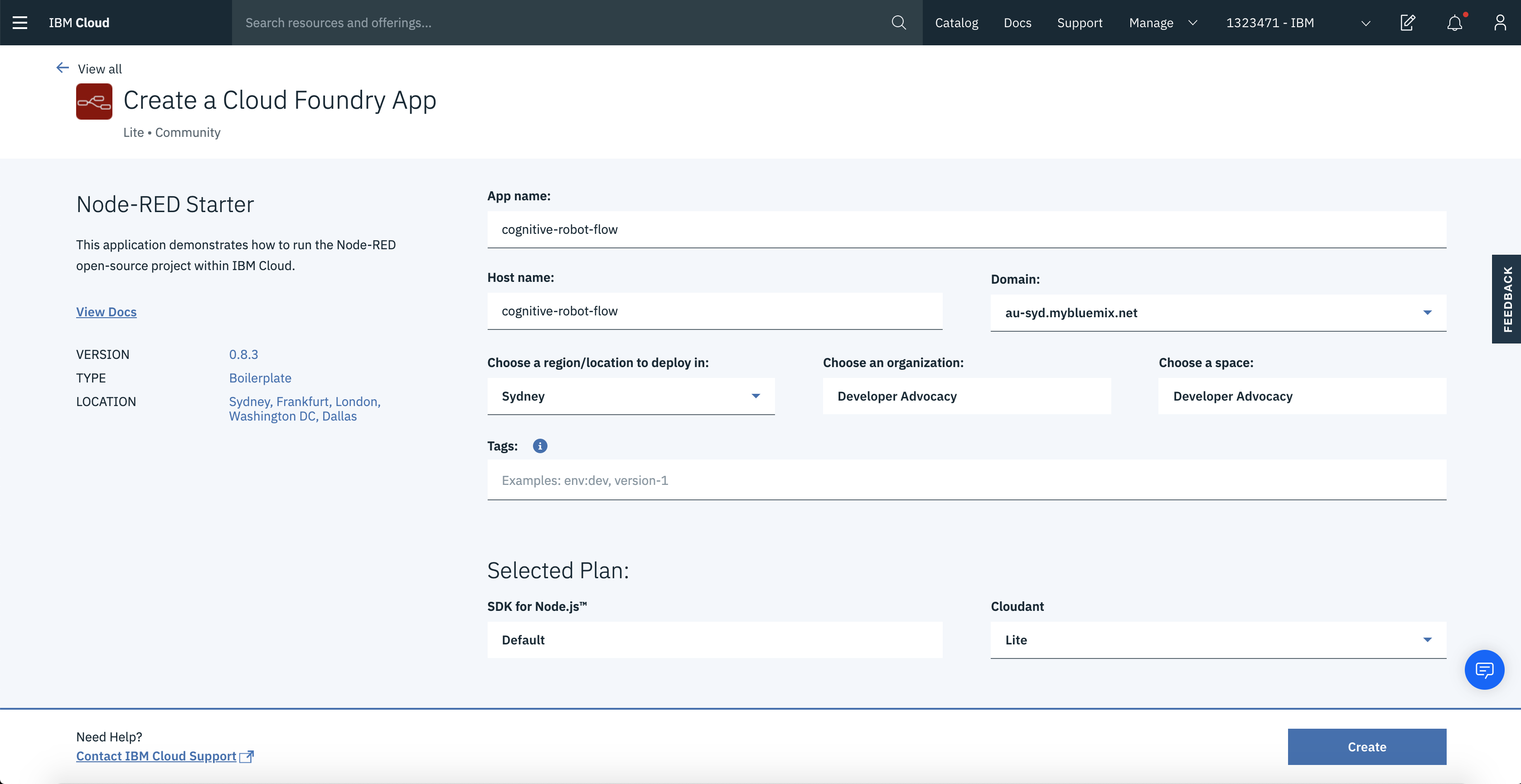Image resolution: width=1521 pixels, height=784 pixels.
Task: Open the notifications bell
Action: (1455, 23)
